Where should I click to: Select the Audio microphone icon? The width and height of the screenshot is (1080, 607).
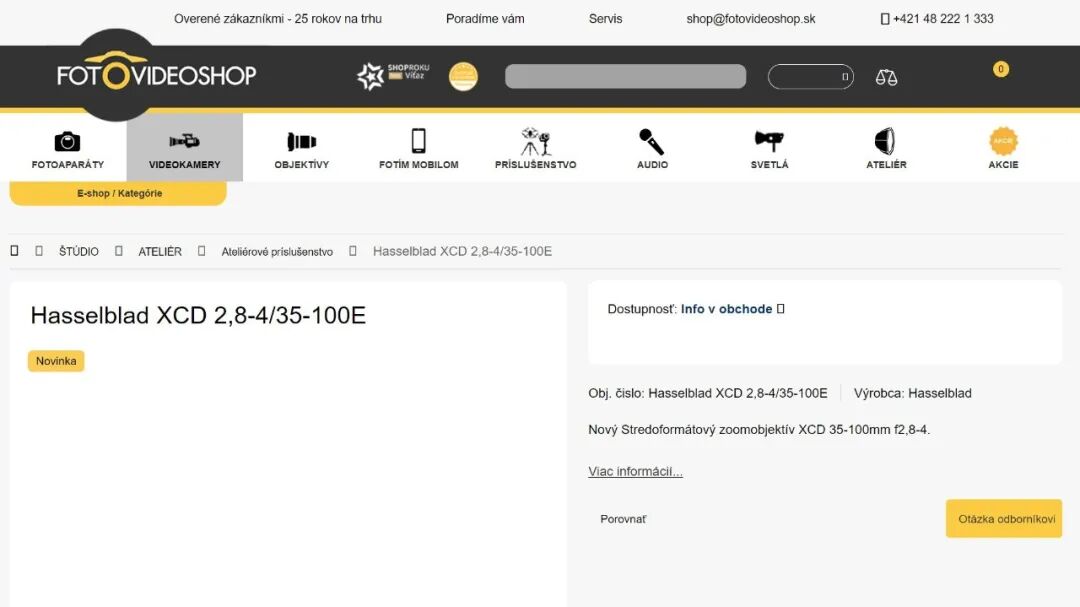click(x=652, y=141)
